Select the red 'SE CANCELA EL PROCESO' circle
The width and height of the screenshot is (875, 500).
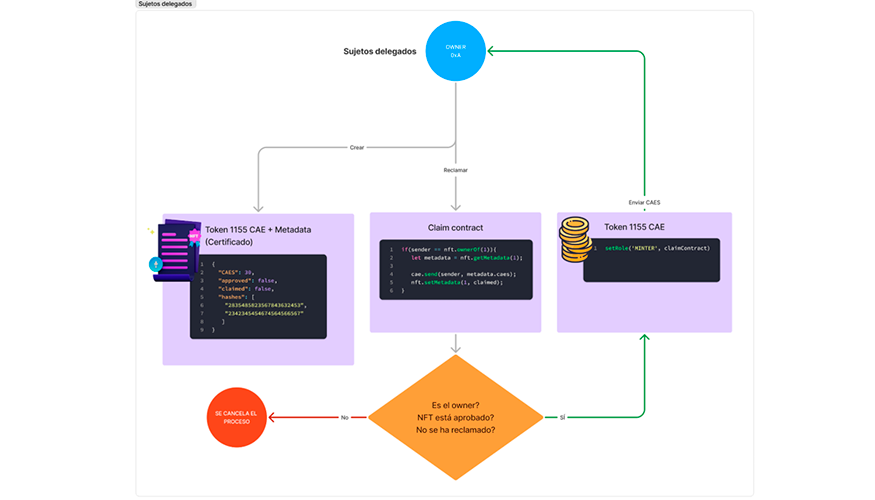click(237, 417)
